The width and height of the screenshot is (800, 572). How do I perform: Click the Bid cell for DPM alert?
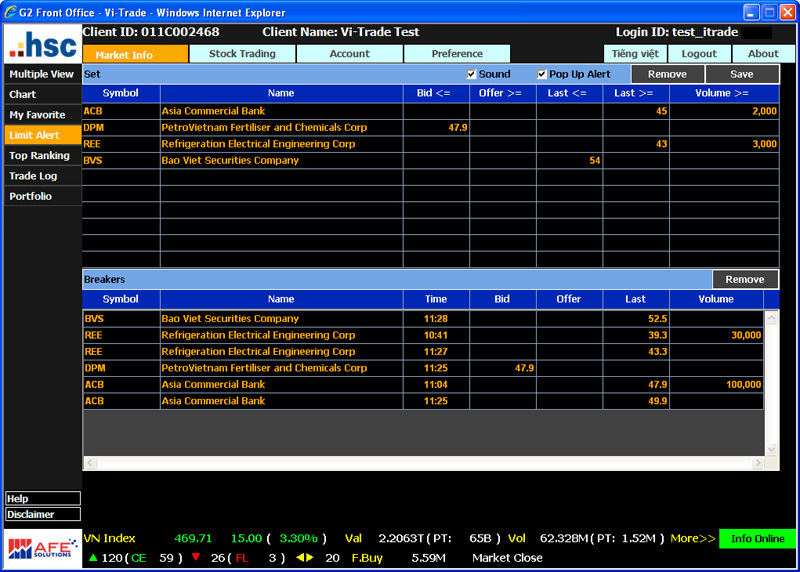(436, 128)
